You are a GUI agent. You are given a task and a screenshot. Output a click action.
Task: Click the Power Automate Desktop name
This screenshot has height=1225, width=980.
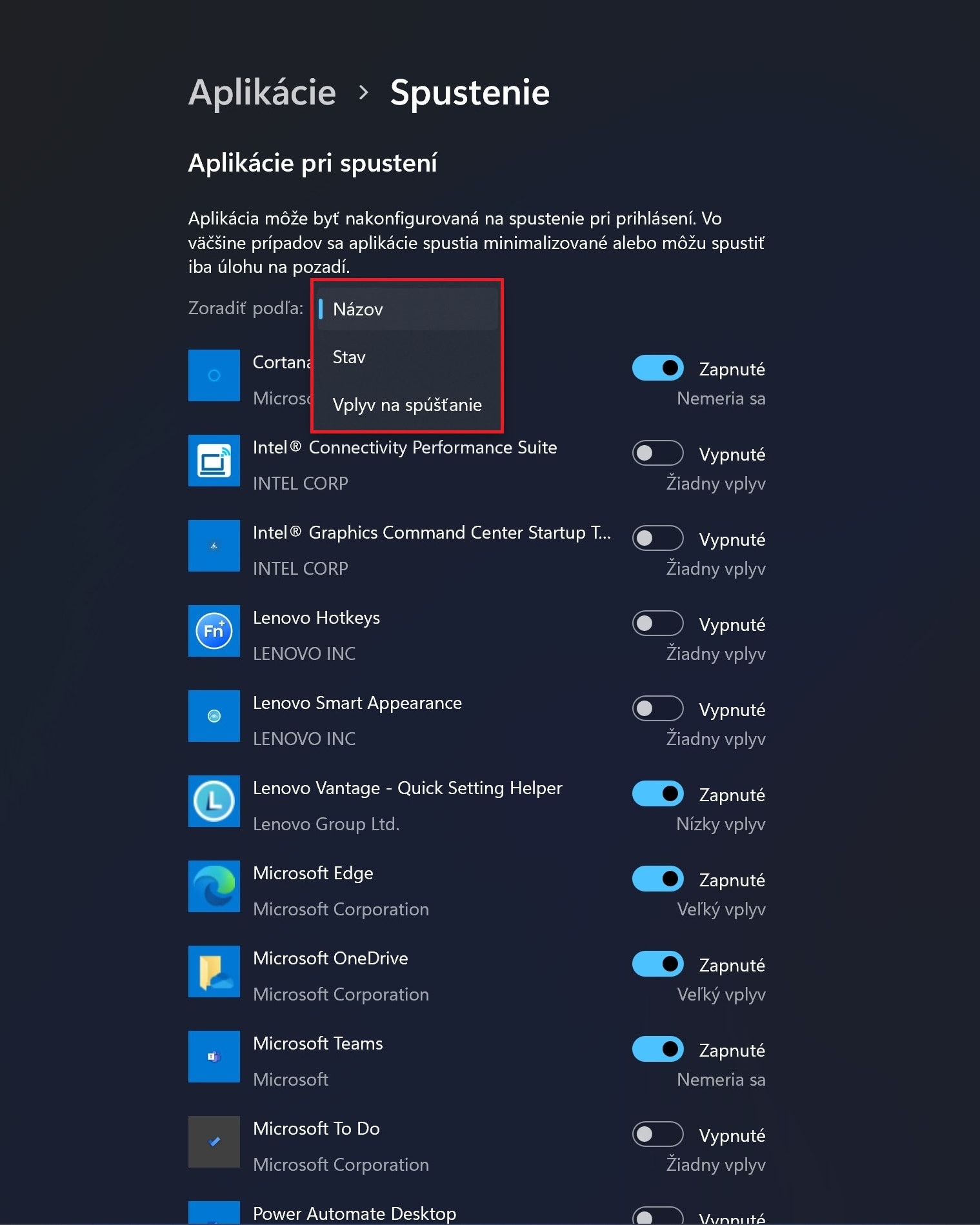click(354, 1214)
